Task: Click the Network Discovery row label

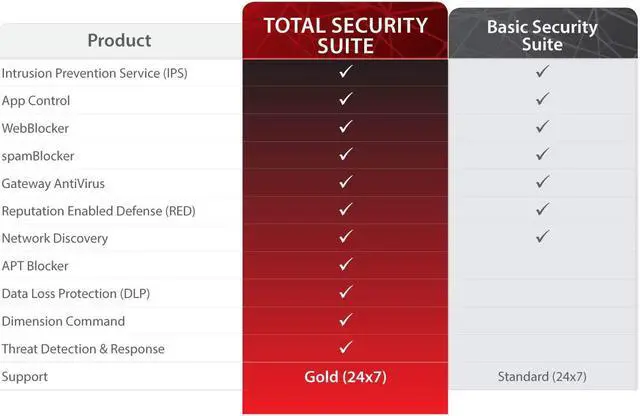Action: (55, 239)
